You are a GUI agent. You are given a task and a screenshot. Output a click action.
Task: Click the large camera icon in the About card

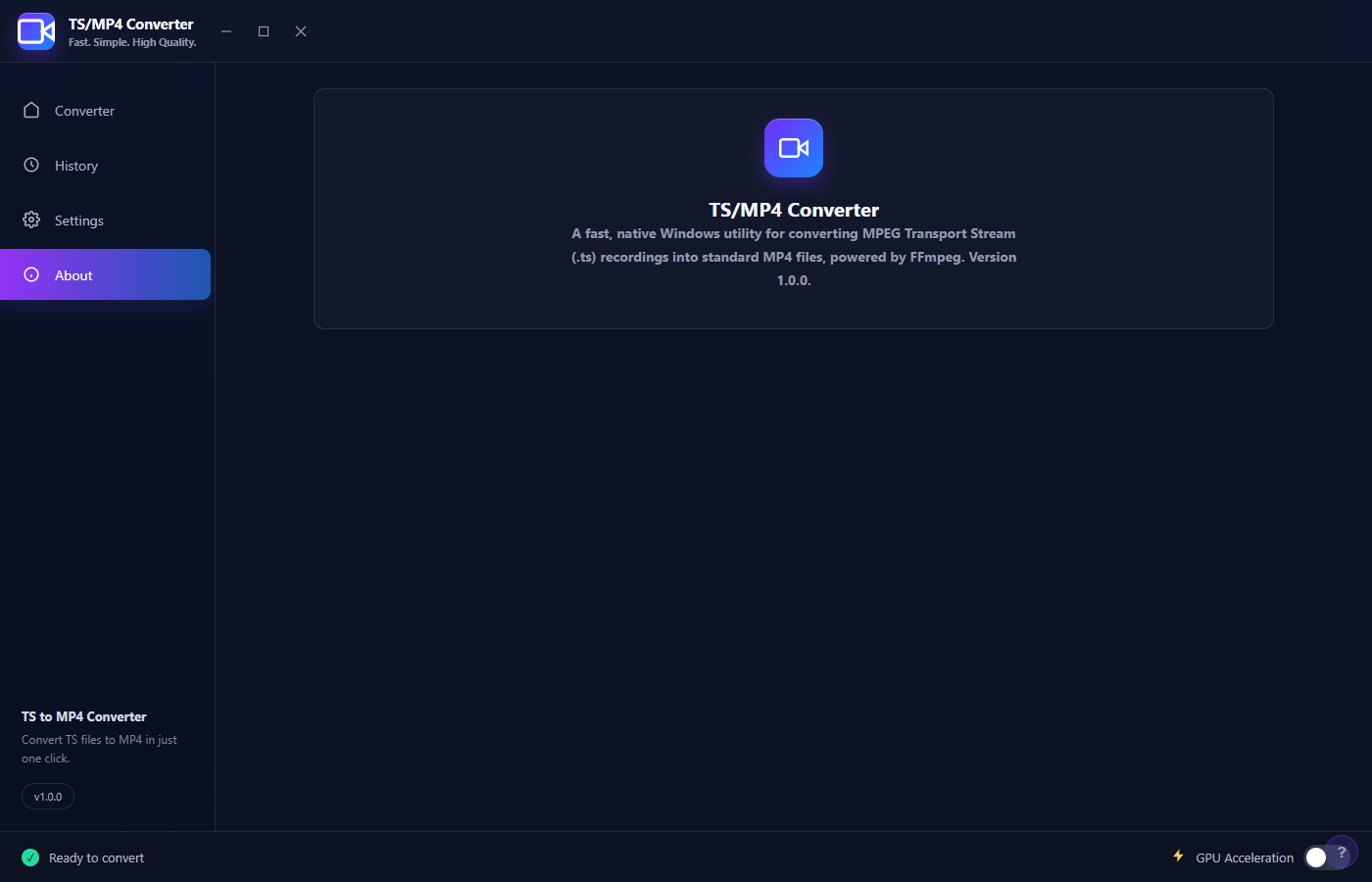click(x=794, y=148)
